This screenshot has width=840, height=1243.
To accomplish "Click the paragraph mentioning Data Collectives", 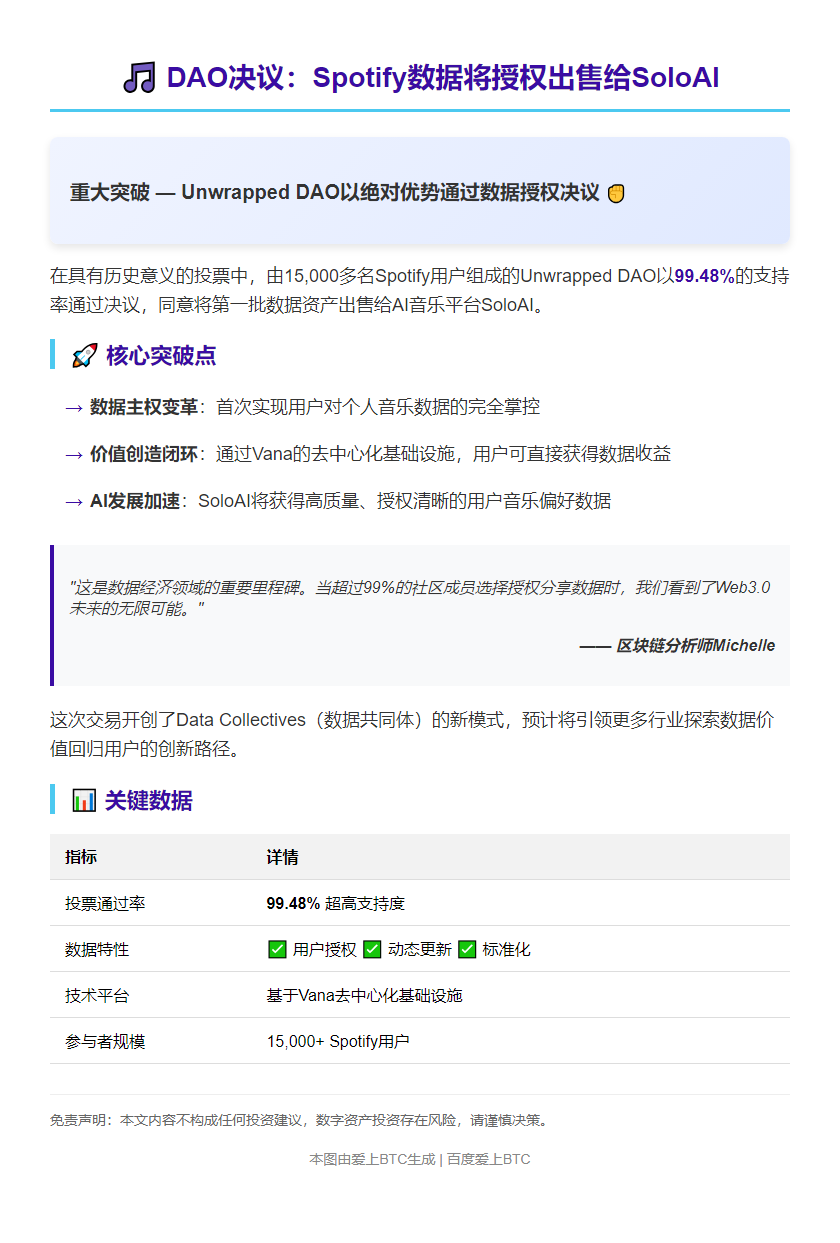I will (x=412, y=735).
